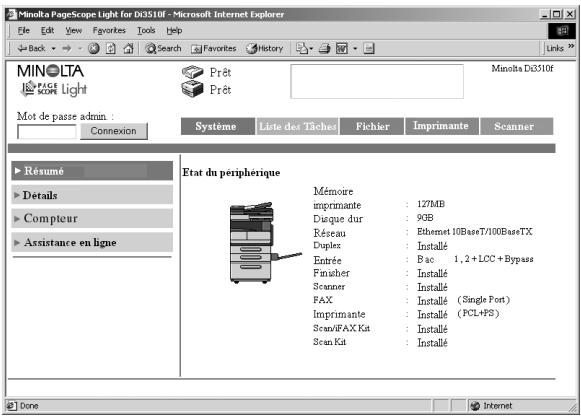Open the Edit menu

pos(47,30)
